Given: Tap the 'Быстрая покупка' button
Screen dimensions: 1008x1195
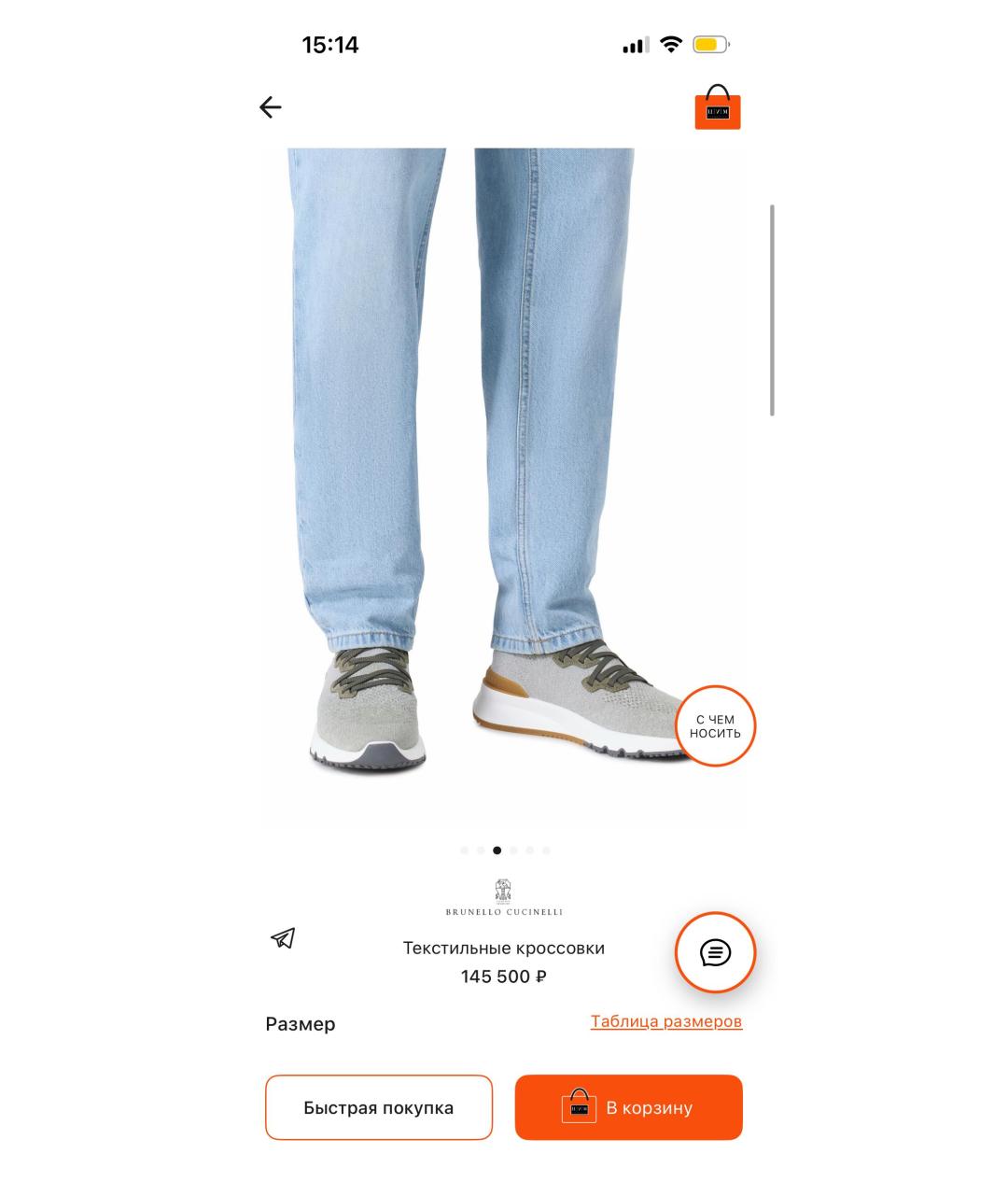Looking at the screenshot, I should pyautogui.click(x=379, y=1107).
